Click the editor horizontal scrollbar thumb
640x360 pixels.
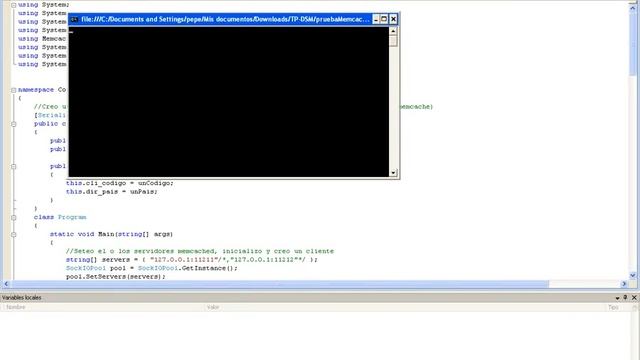pos(280,284)
